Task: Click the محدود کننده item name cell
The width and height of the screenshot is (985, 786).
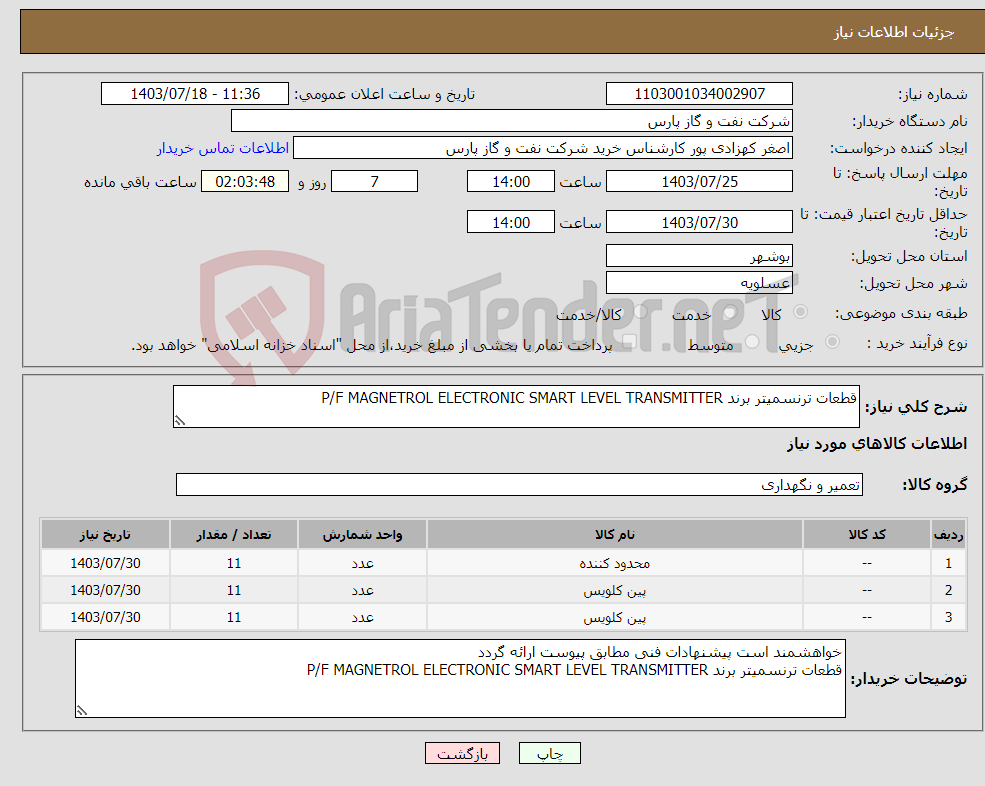Action: [x=614, y=563]
